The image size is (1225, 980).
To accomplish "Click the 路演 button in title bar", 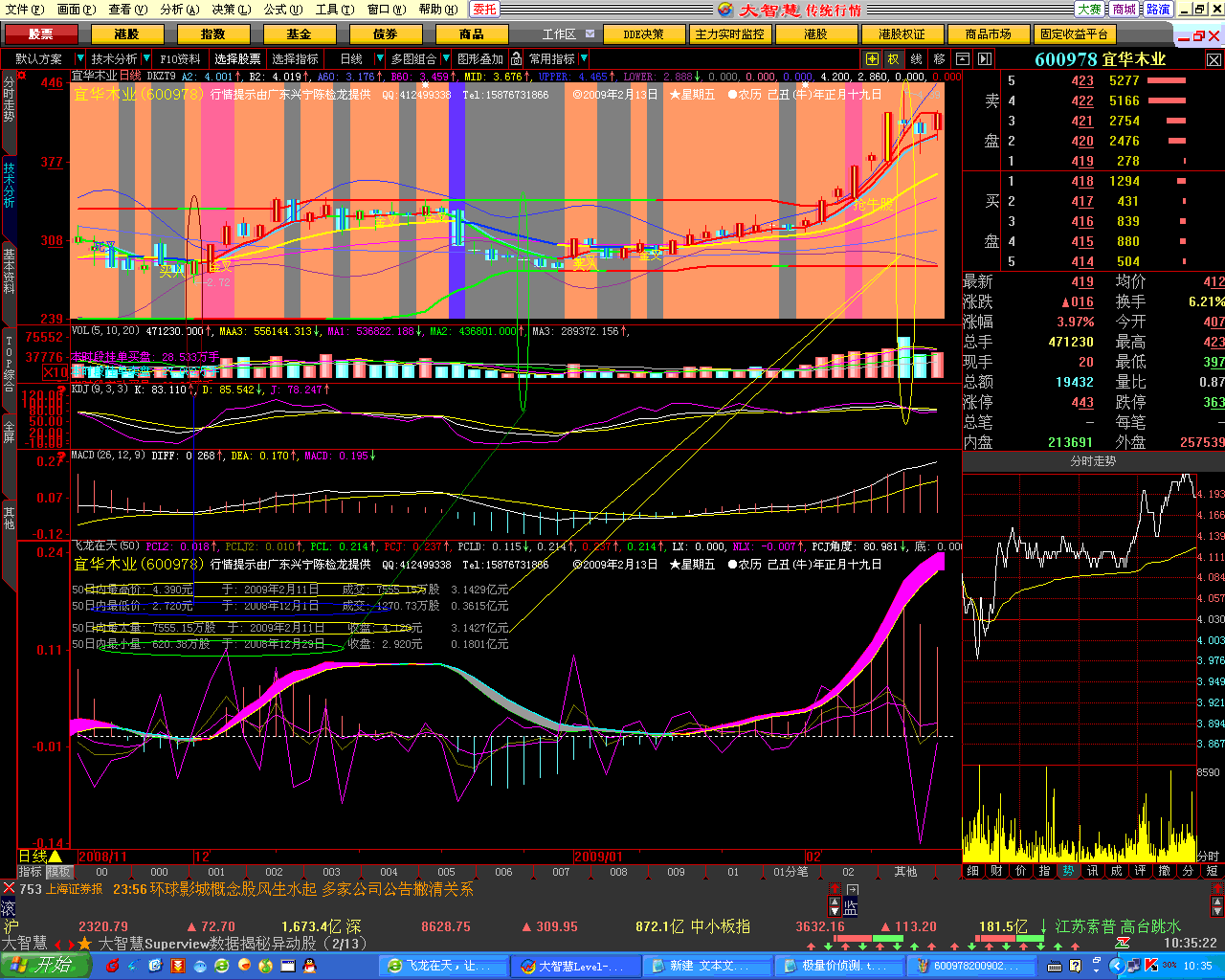I will [x=1158, y=9].
